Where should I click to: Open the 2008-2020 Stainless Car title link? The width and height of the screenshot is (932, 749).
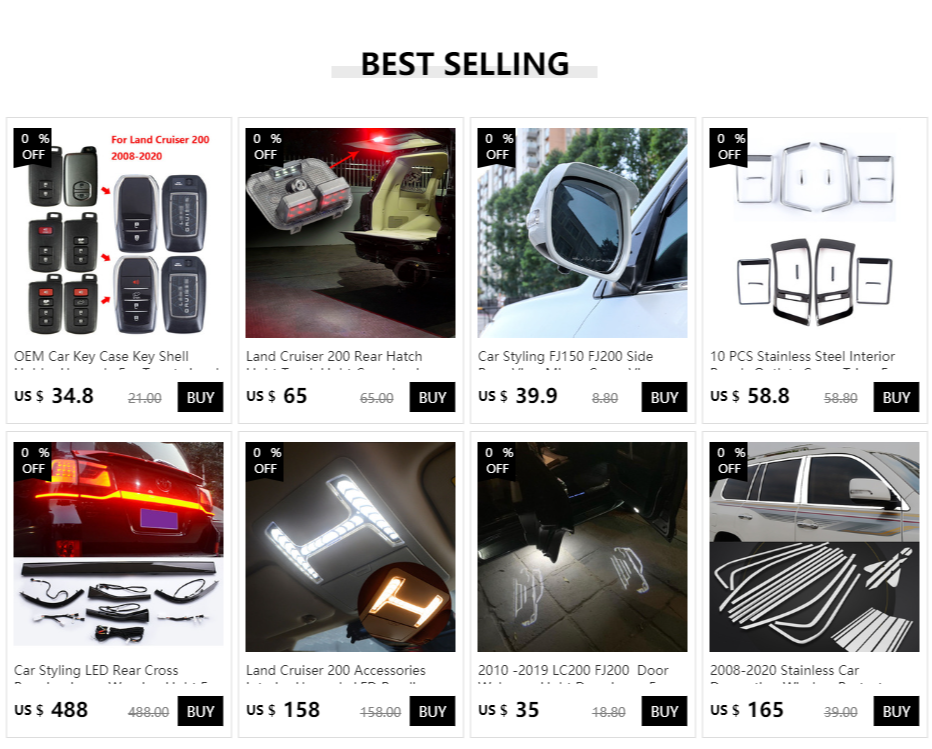pyautogui.click(x=785, y=671)
